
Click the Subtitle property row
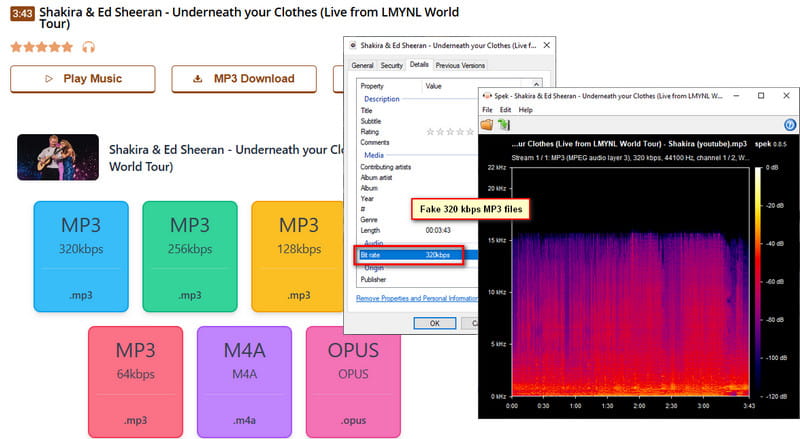pyautogui.click(x=417, y=121)
